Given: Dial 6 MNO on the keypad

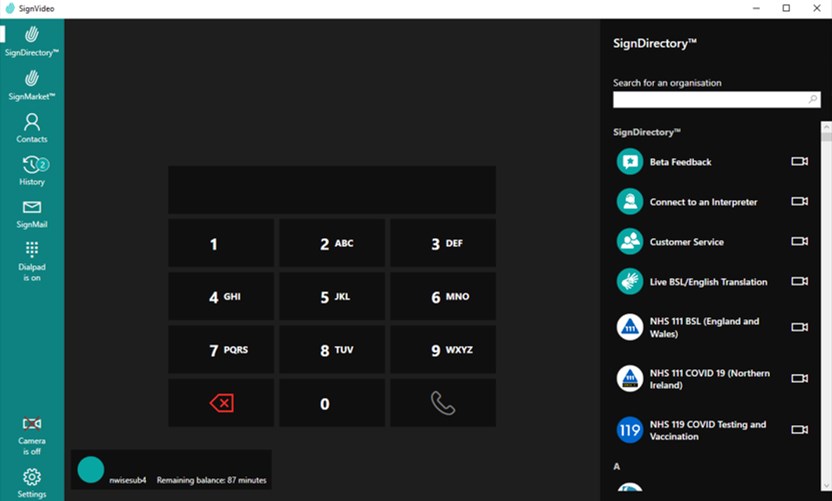Looking at the screenshot, I should [443, 296].
